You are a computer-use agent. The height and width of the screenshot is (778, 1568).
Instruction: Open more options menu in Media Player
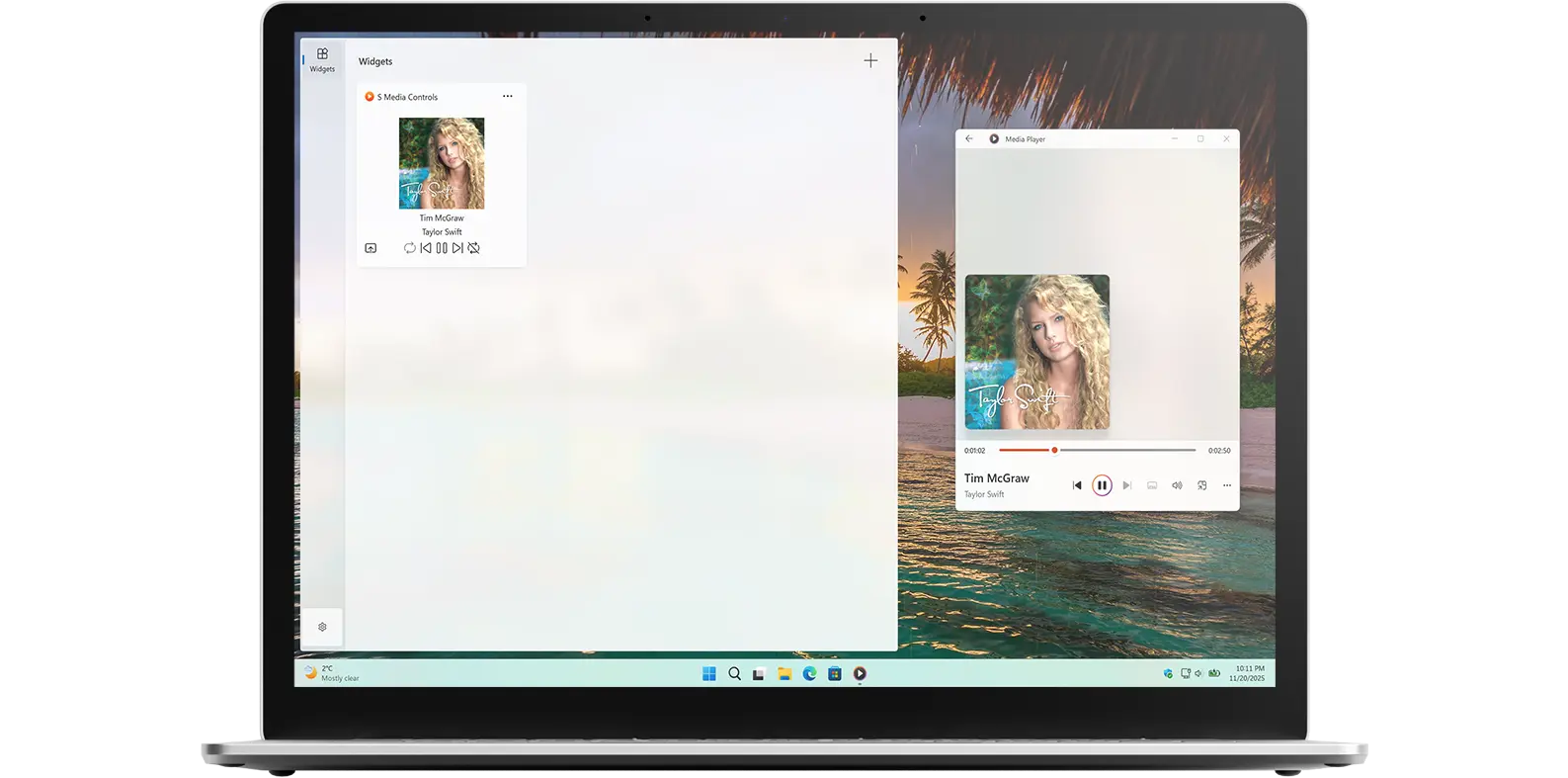point(1227,485)
